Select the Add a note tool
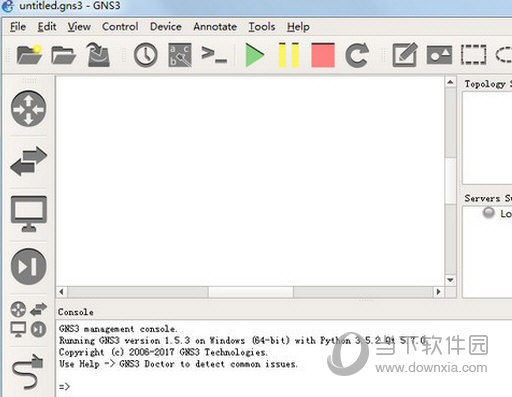The image size is (512, 397). 405,55
